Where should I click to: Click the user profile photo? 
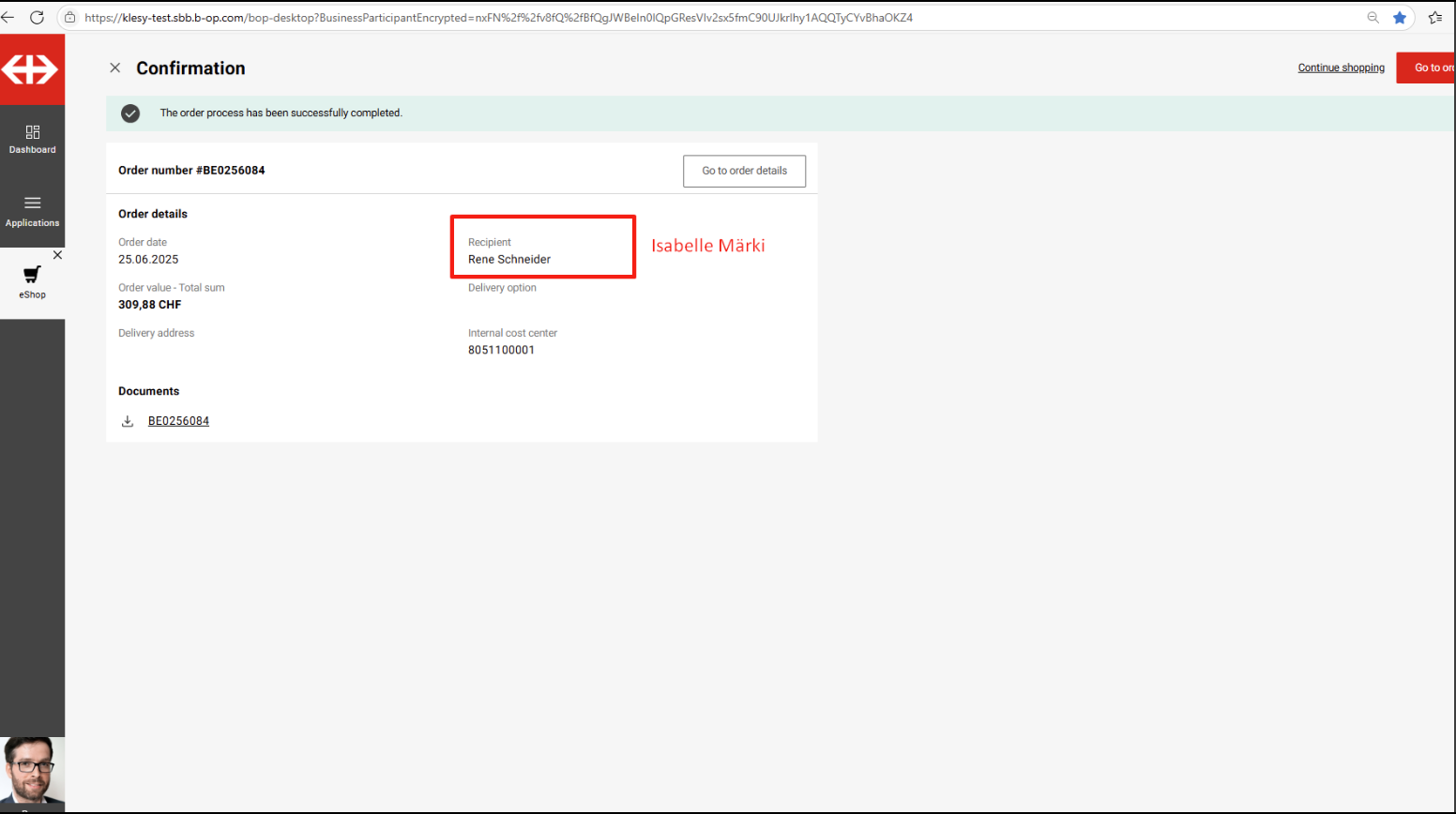32,771
